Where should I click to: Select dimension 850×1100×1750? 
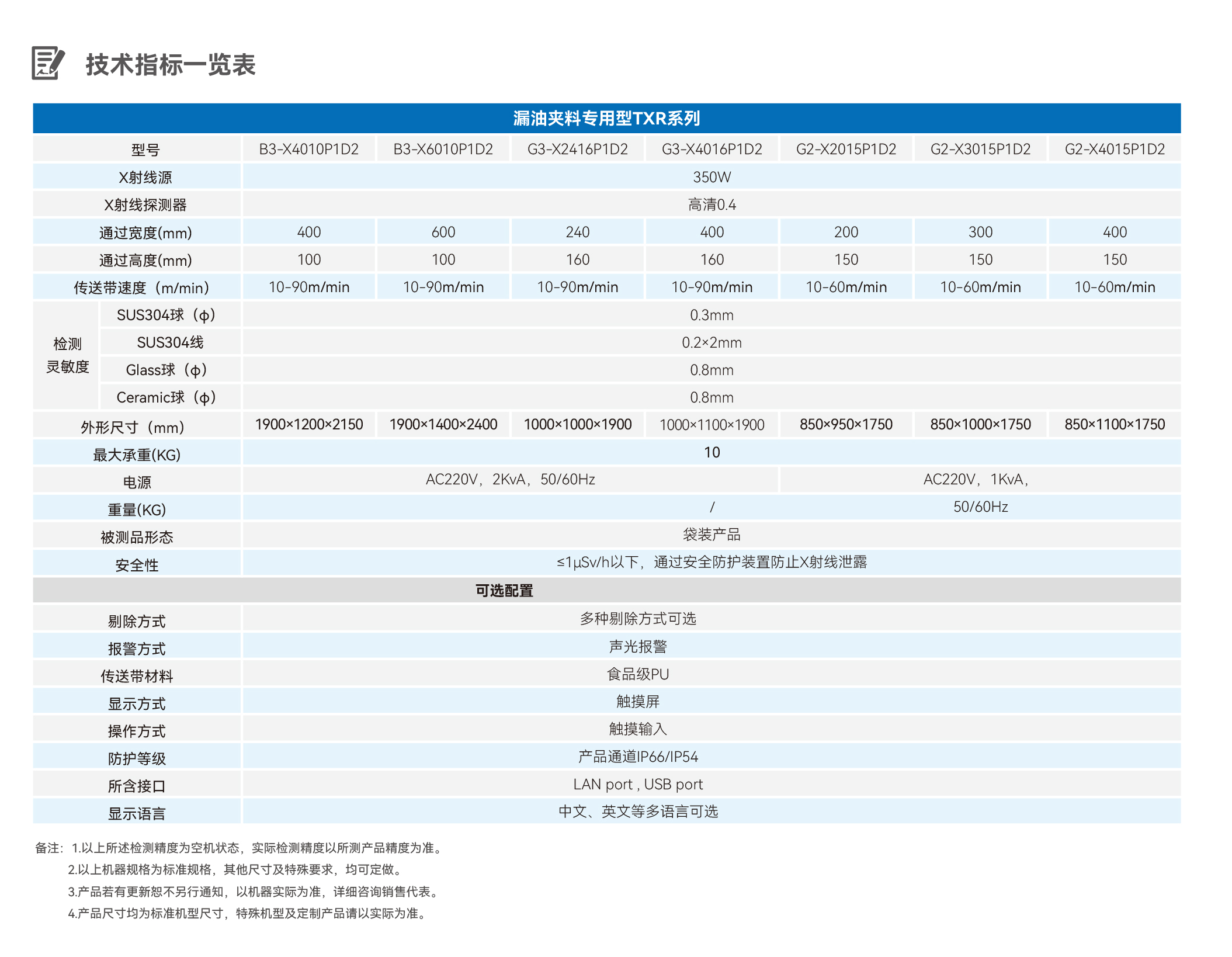(x=1115, y=424)
